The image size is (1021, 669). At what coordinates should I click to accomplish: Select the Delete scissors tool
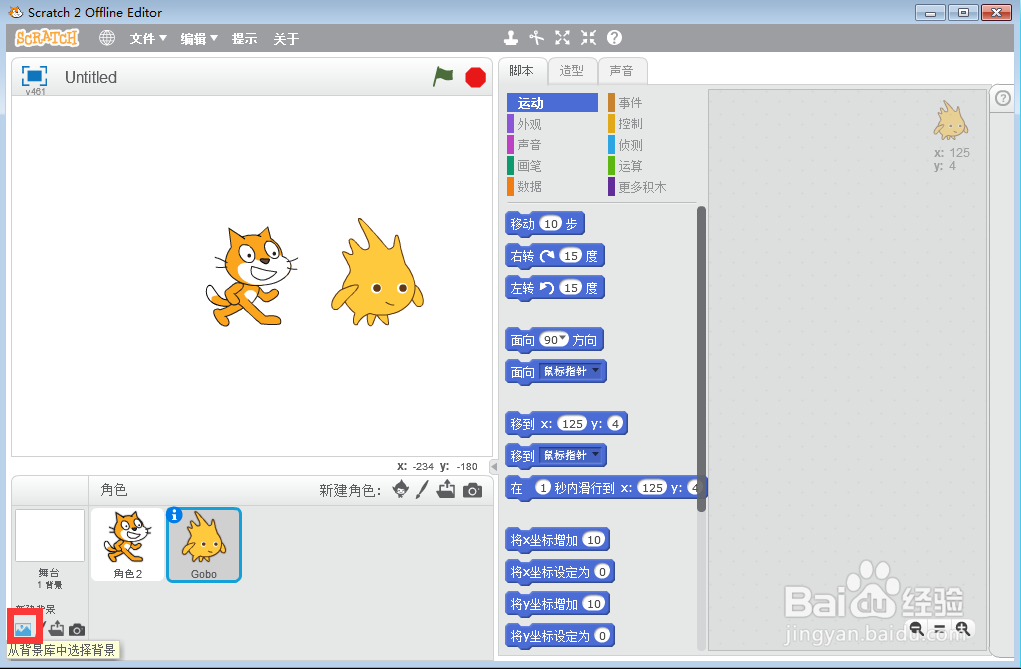537,38
